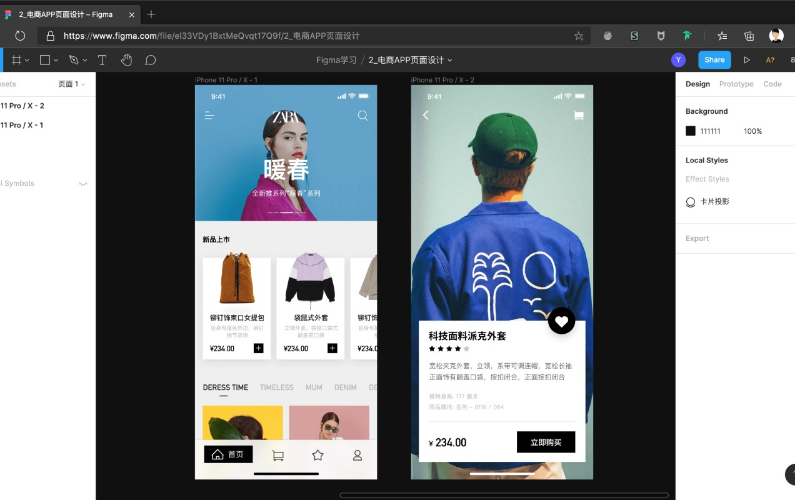Image resolution: width=795 pixels, height=500 pixels.
Task: Click the heart favorite button
Action: point(561,321)
